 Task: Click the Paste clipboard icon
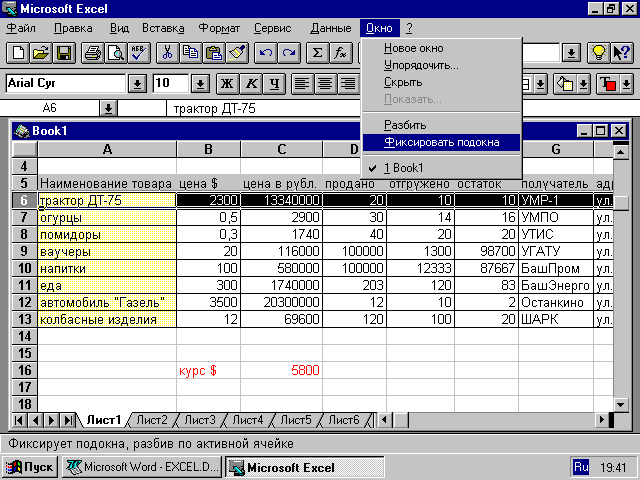click(213, 53)
